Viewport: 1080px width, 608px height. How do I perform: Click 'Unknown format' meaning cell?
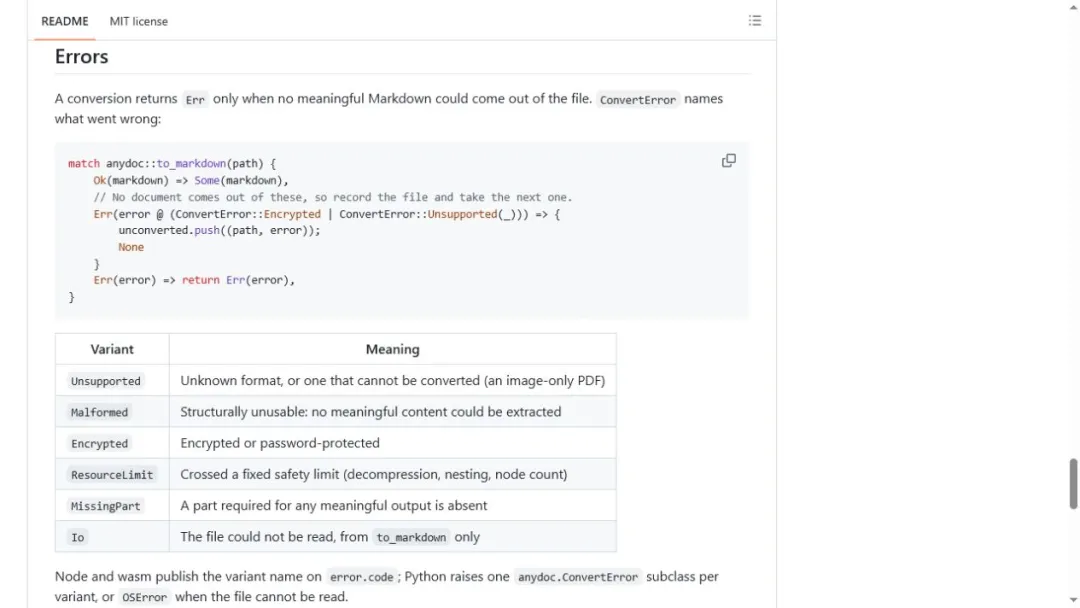pyautogui.click(x=393, y=380)
